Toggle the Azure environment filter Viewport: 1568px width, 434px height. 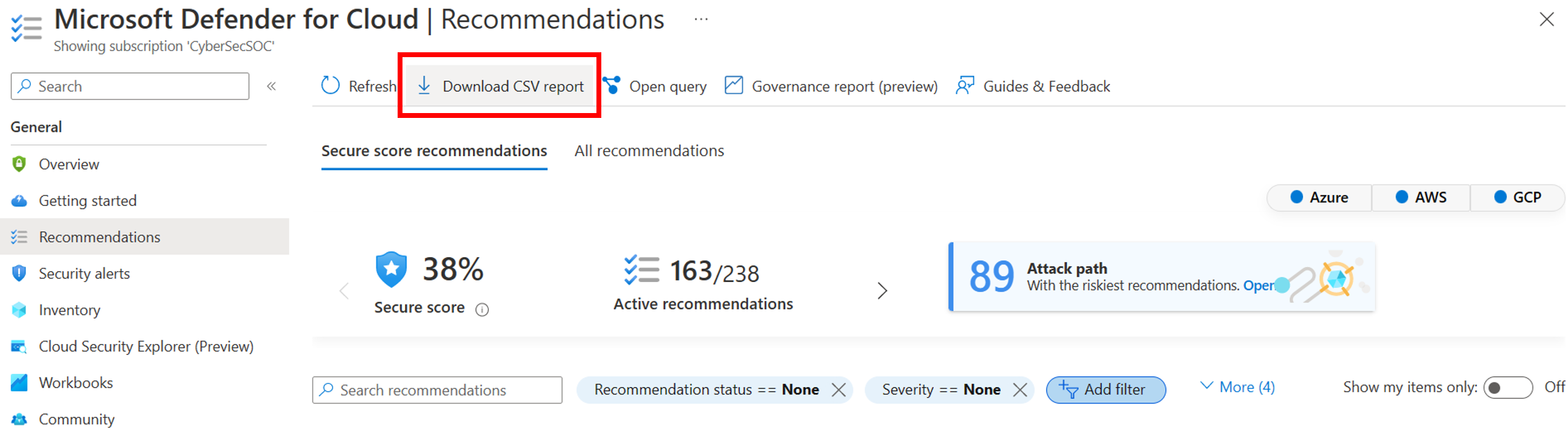pos(1319,197)
